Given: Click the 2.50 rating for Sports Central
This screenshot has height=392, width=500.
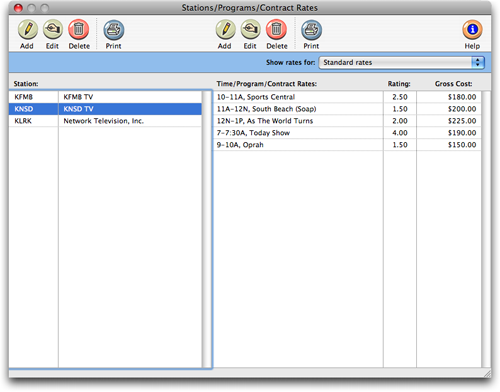Looking at the screenshot, I should (400, 97).
